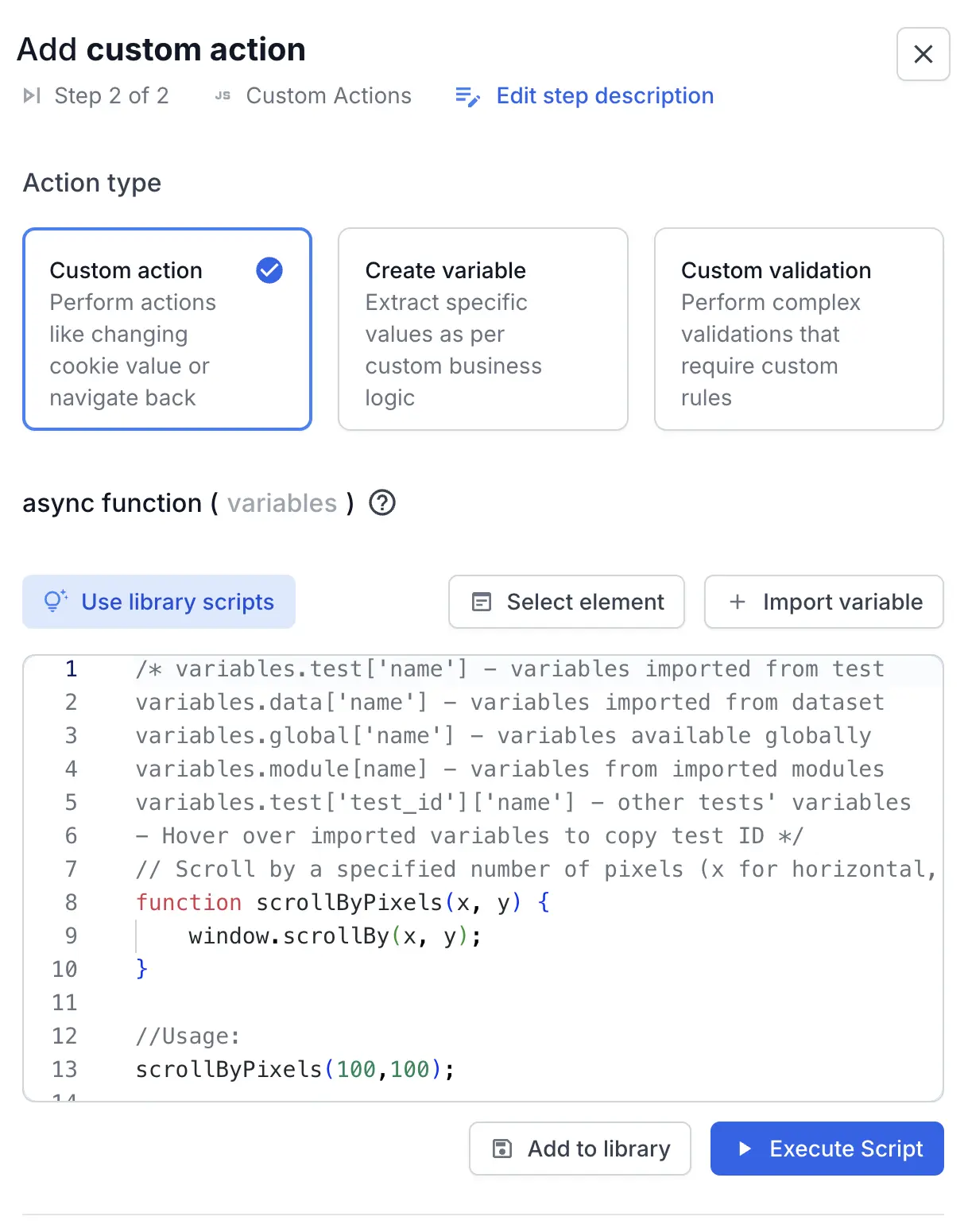Choose the Create variable action type

point(482,329)
